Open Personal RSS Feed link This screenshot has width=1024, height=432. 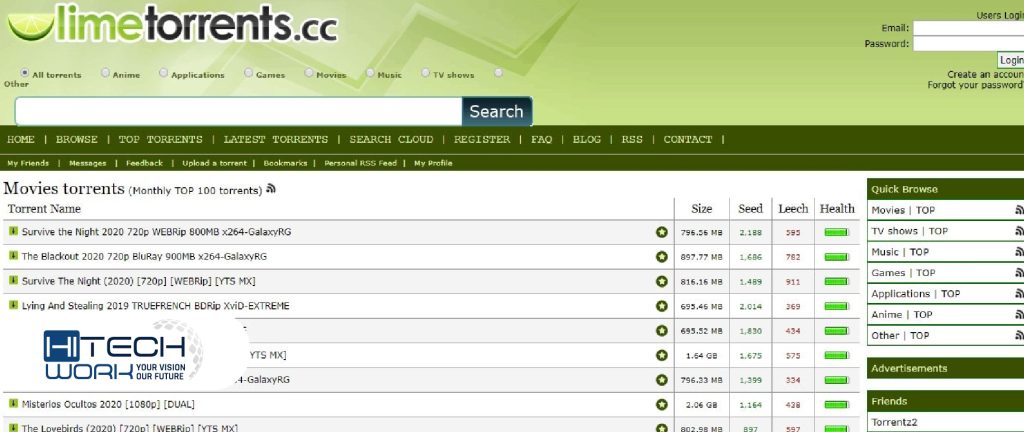360,163
